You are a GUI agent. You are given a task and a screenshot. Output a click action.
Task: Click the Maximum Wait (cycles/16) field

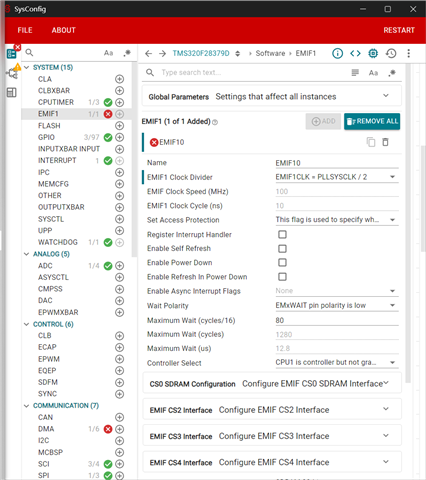pos(337,320)
